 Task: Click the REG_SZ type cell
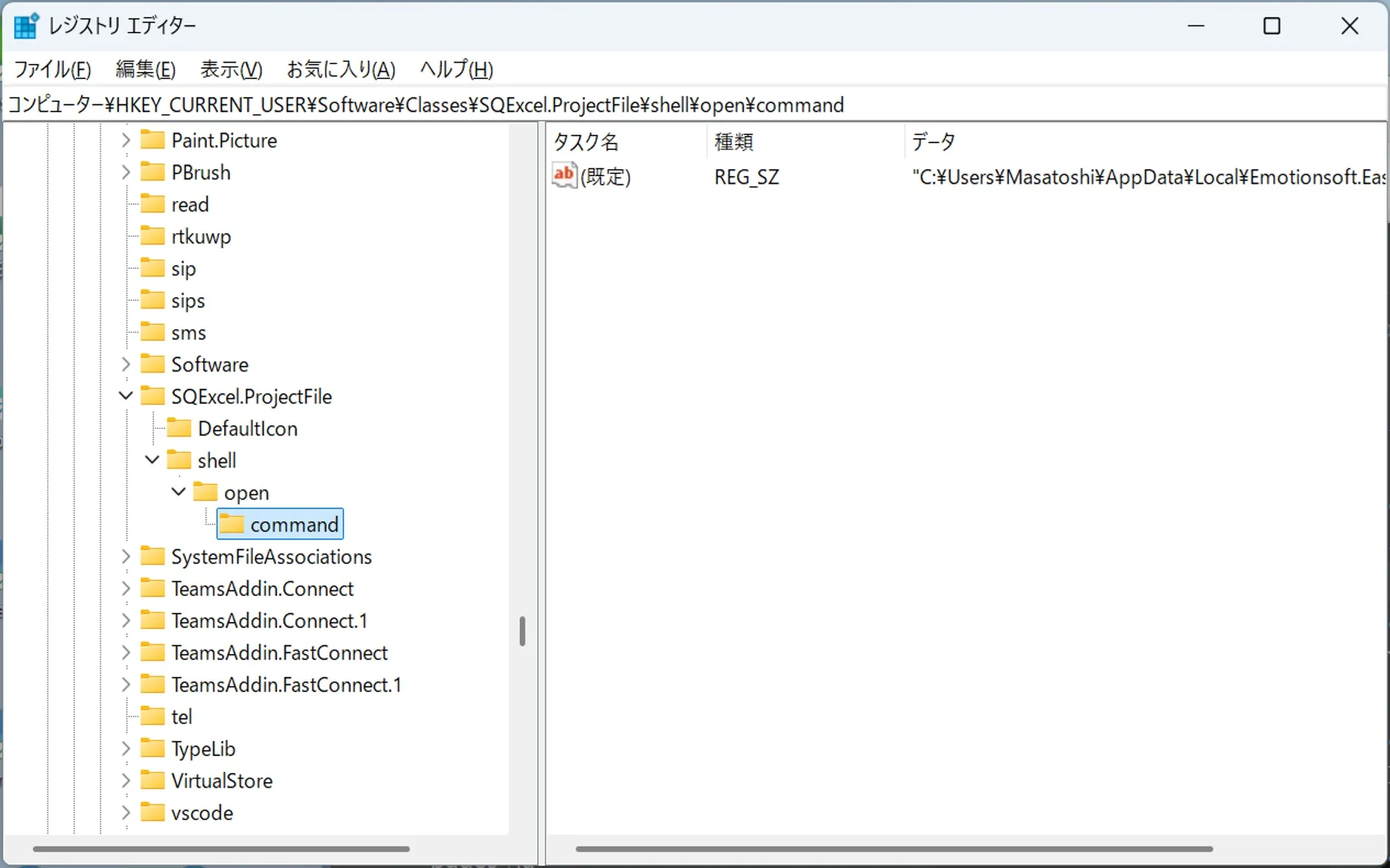click(x=747, y=176)
